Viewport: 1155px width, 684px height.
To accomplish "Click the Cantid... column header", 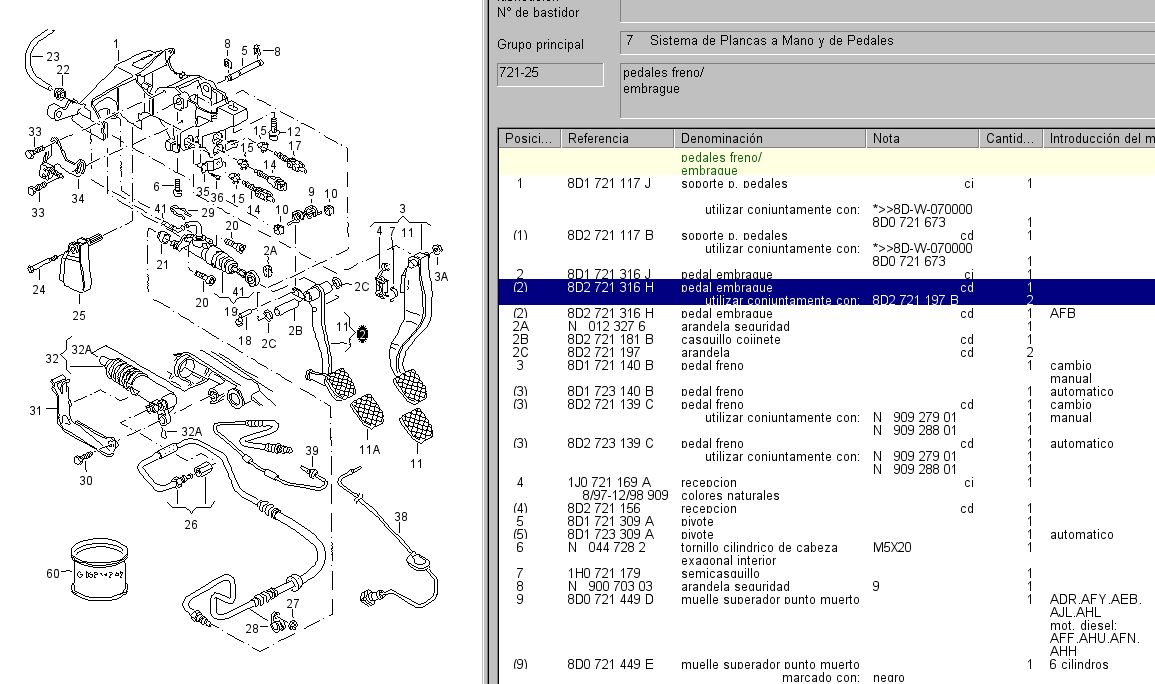I will coord(1010,139).
